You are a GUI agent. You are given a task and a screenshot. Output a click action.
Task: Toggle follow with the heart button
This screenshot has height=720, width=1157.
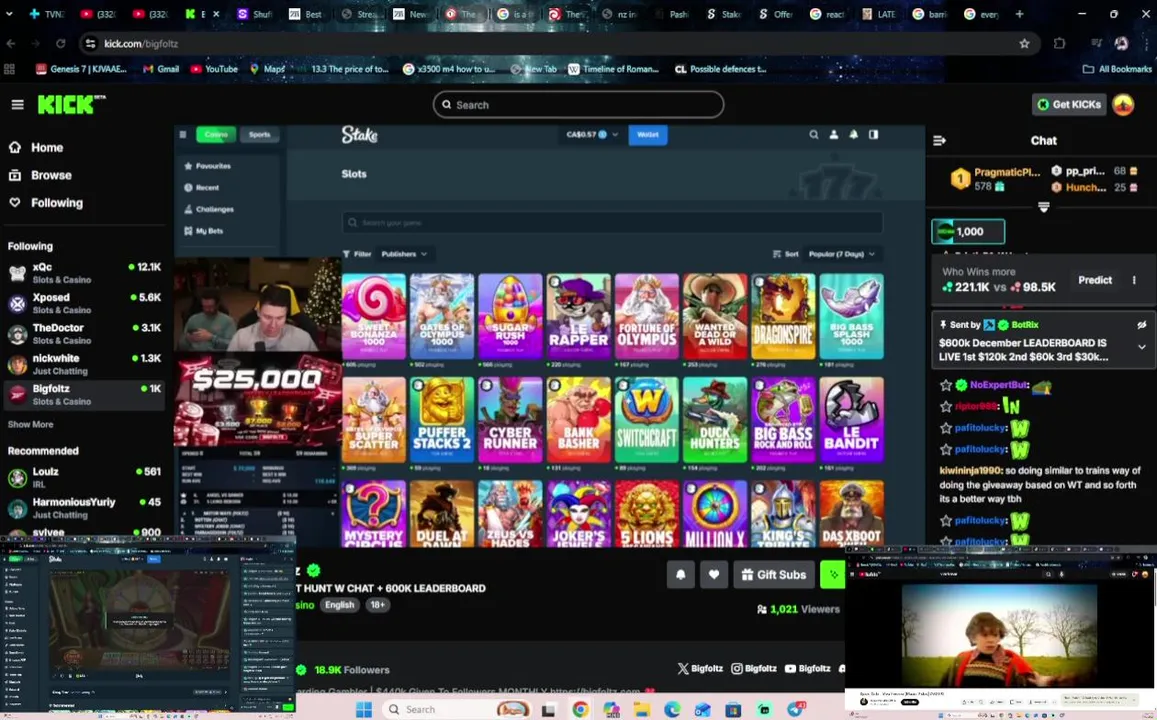pyautogui.click(x=714, y=575)
